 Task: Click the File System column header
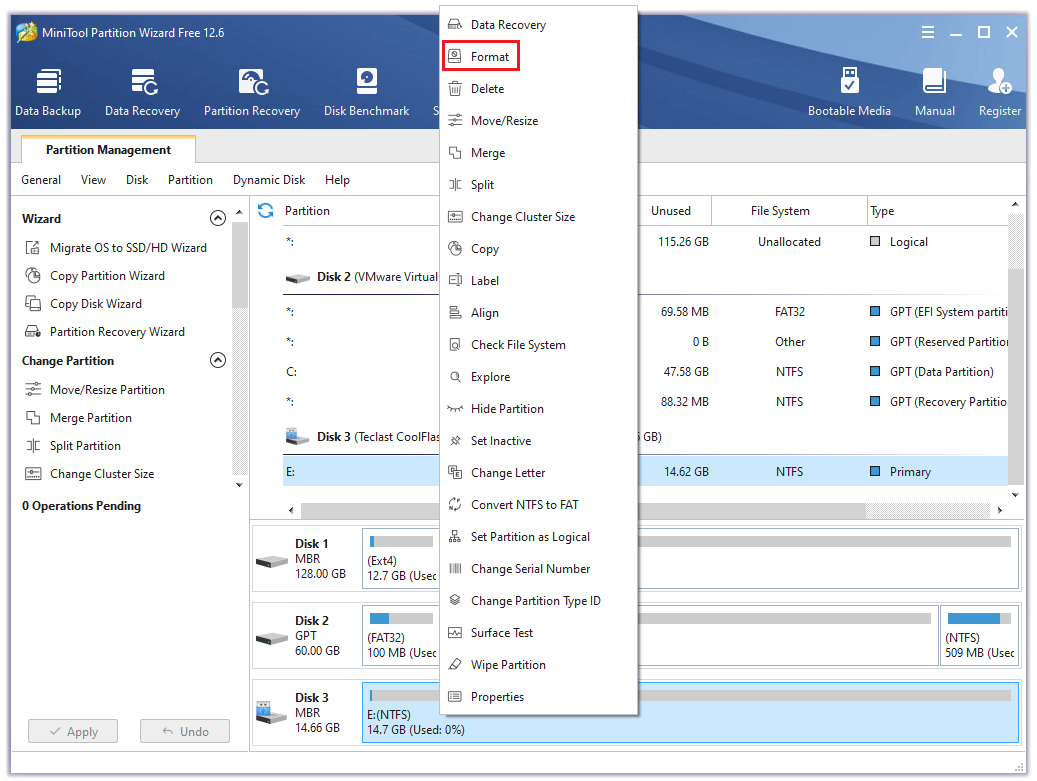[x=780, y=211]
